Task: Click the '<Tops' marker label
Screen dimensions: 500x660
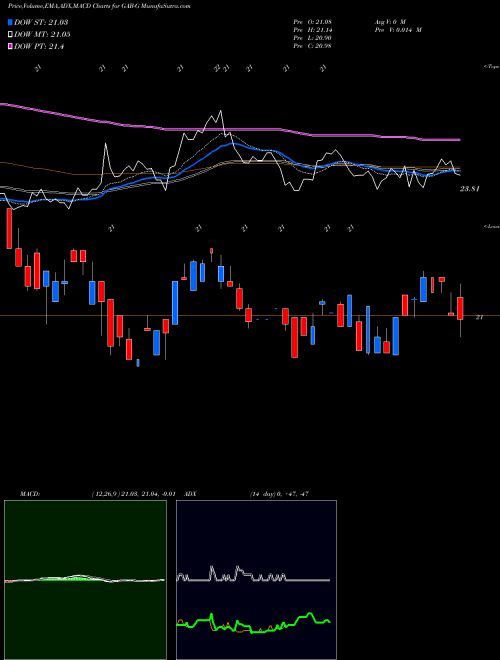Action: (491, 67)
